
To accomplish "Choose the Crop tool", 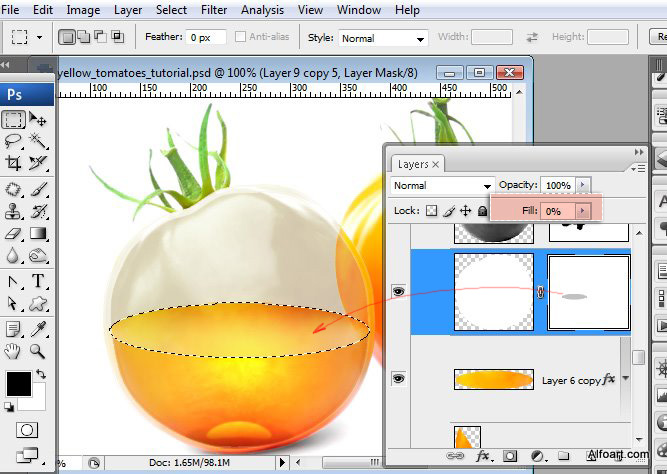I will [13, 164].
